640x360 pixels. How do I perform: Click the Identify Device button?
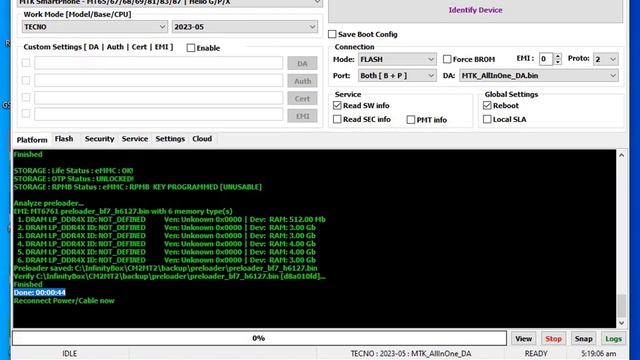pyautogui.click(x=476, y=10)
